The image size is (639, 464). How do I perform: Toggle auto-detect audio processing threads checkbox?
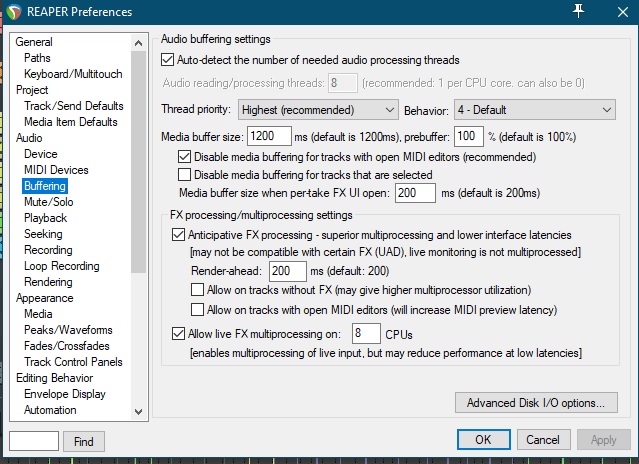point(167,60)
